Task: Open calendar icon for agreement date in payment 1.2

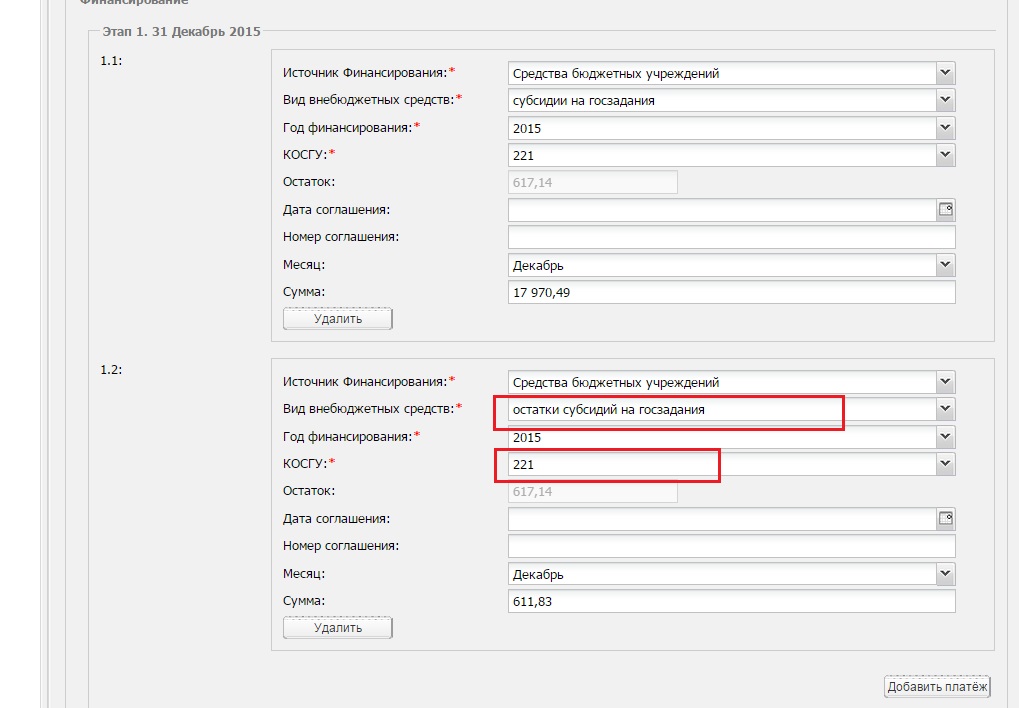Action: click(x=945, y=518)
